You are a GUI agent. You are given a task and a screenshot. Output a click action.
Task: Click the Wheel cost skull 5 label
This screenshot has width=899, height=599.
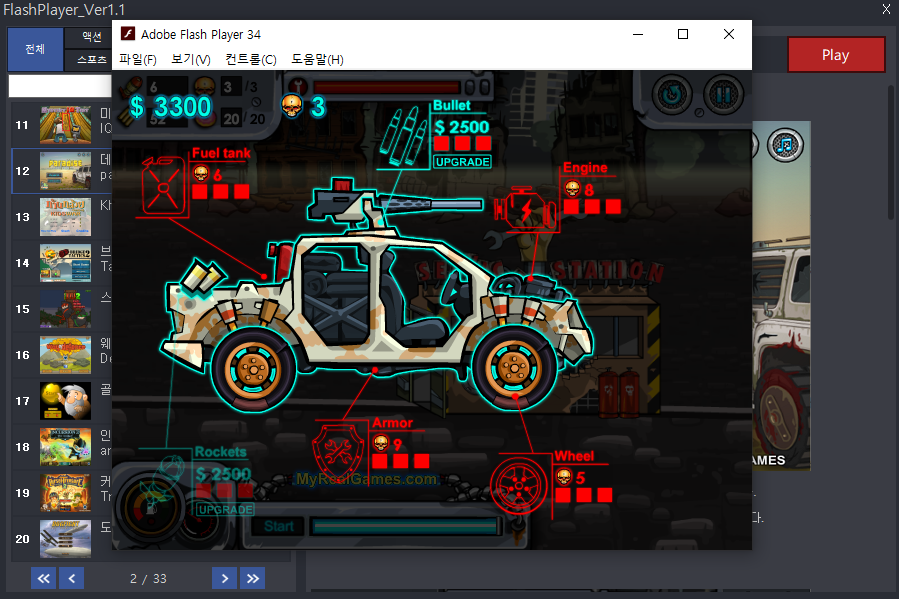[x=571, y=477]
